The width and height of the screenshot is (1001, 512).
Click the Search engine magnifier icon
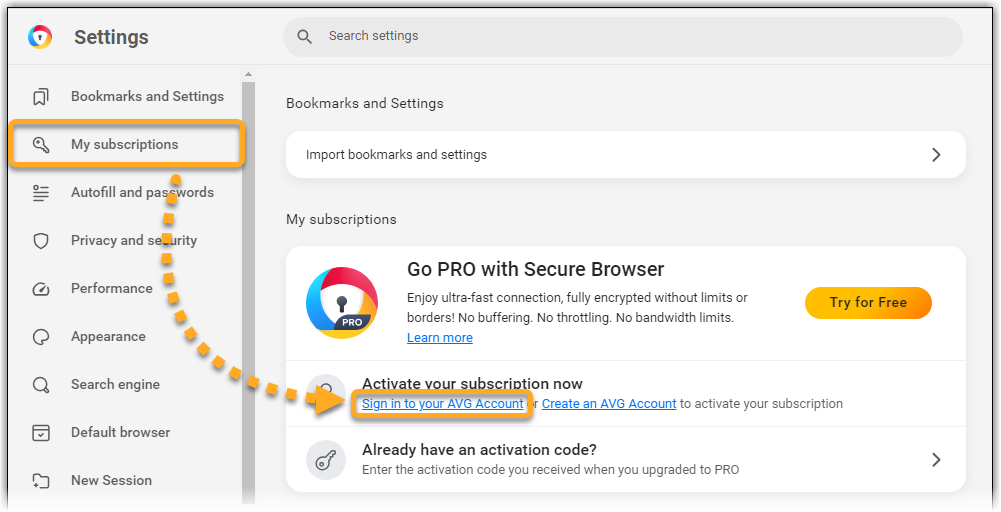[x=41, y=385]
